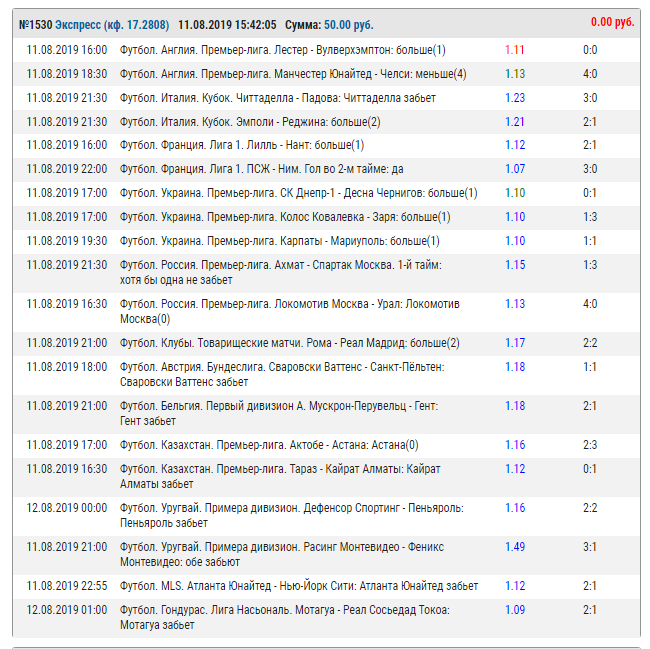Click the odds value 1.17
Screen dimensions: 650x649
click(x=515, y=344)
